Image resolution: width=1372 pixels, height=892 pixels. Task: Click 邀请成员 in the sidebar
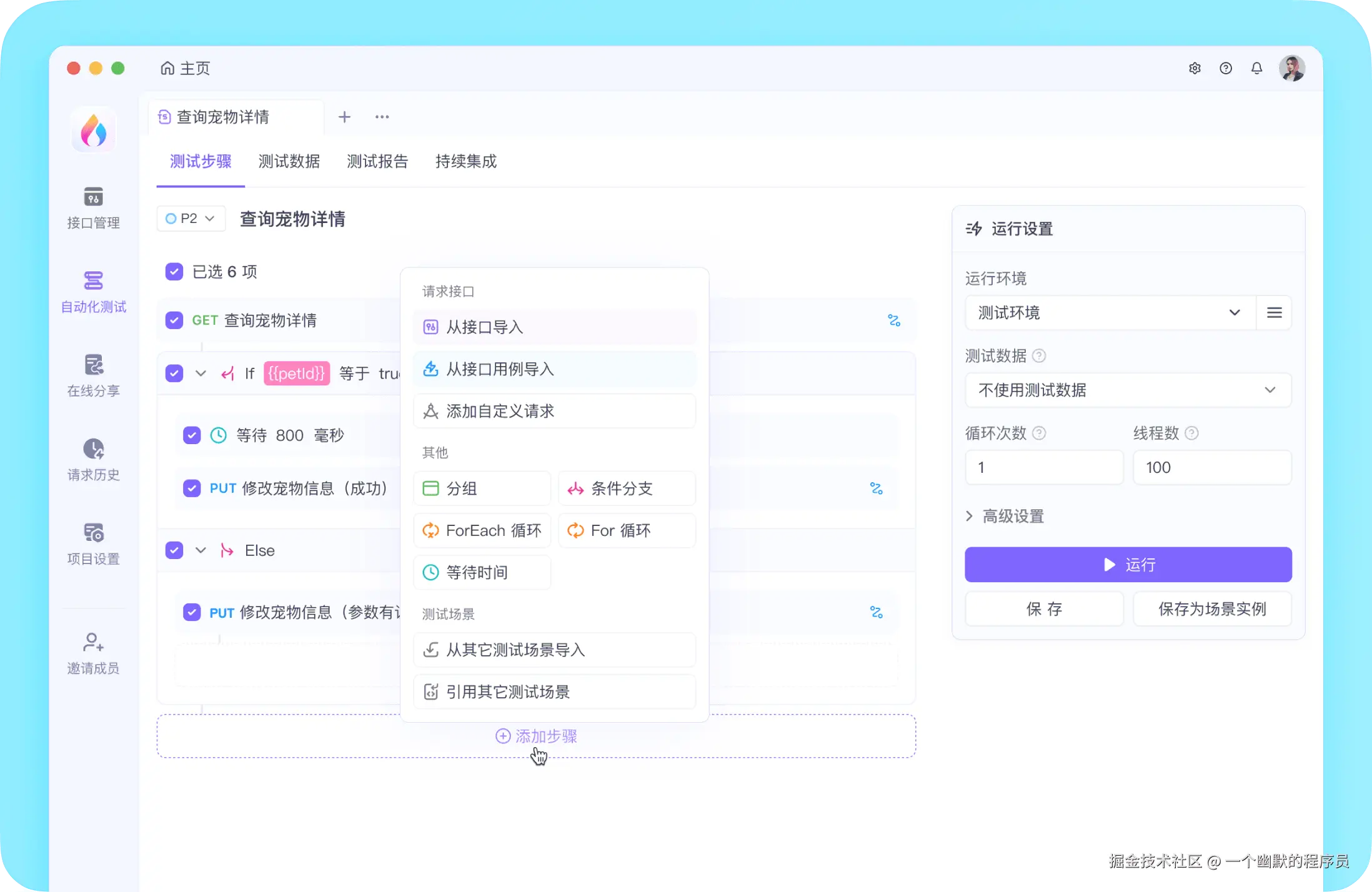click(x=92, y=653)
